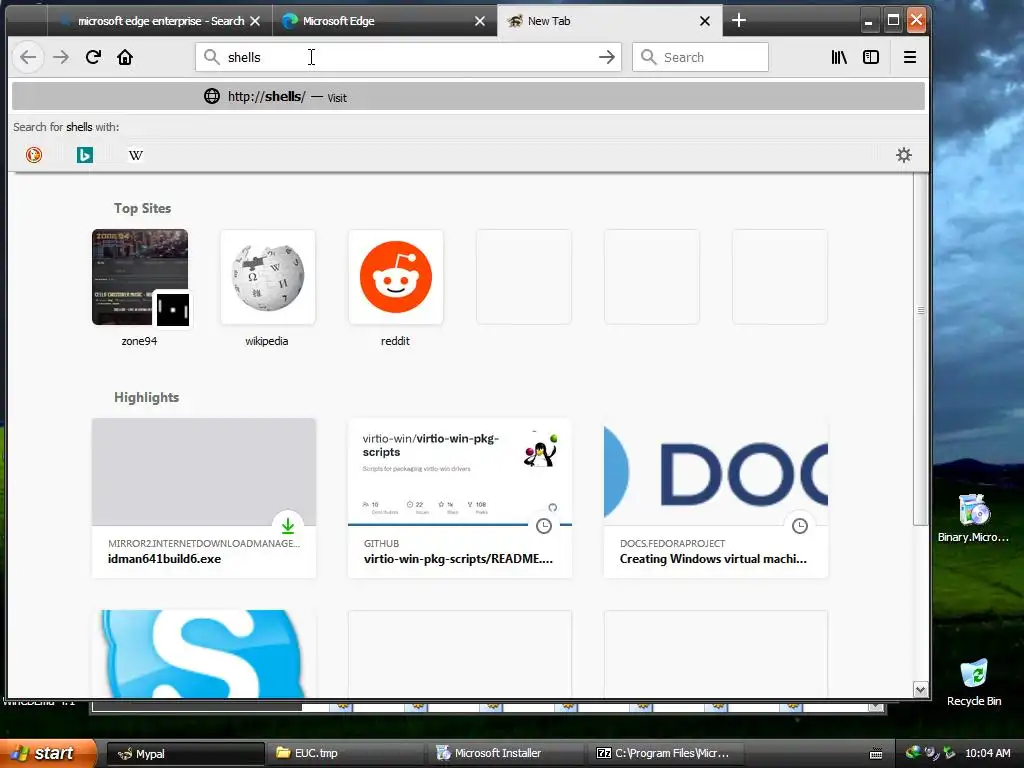Close the Microsoft Edge tab

click(480, 21)
